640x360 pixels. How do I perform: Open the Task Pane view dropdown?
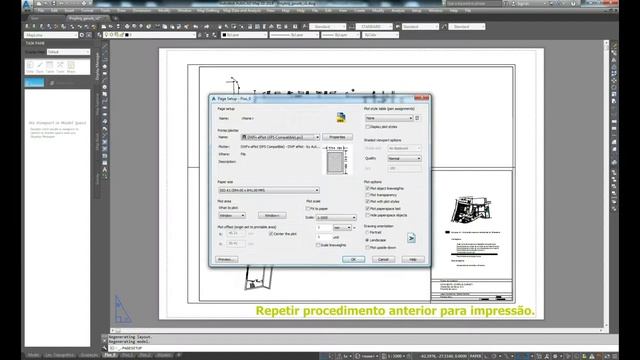click(x=68, y=52)
